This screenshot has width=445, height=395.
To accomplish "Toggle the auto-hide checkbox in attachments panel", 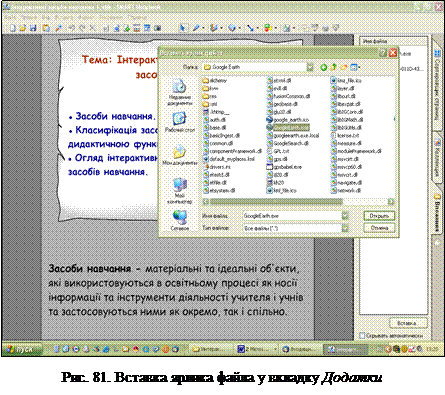I will point(362,335).
